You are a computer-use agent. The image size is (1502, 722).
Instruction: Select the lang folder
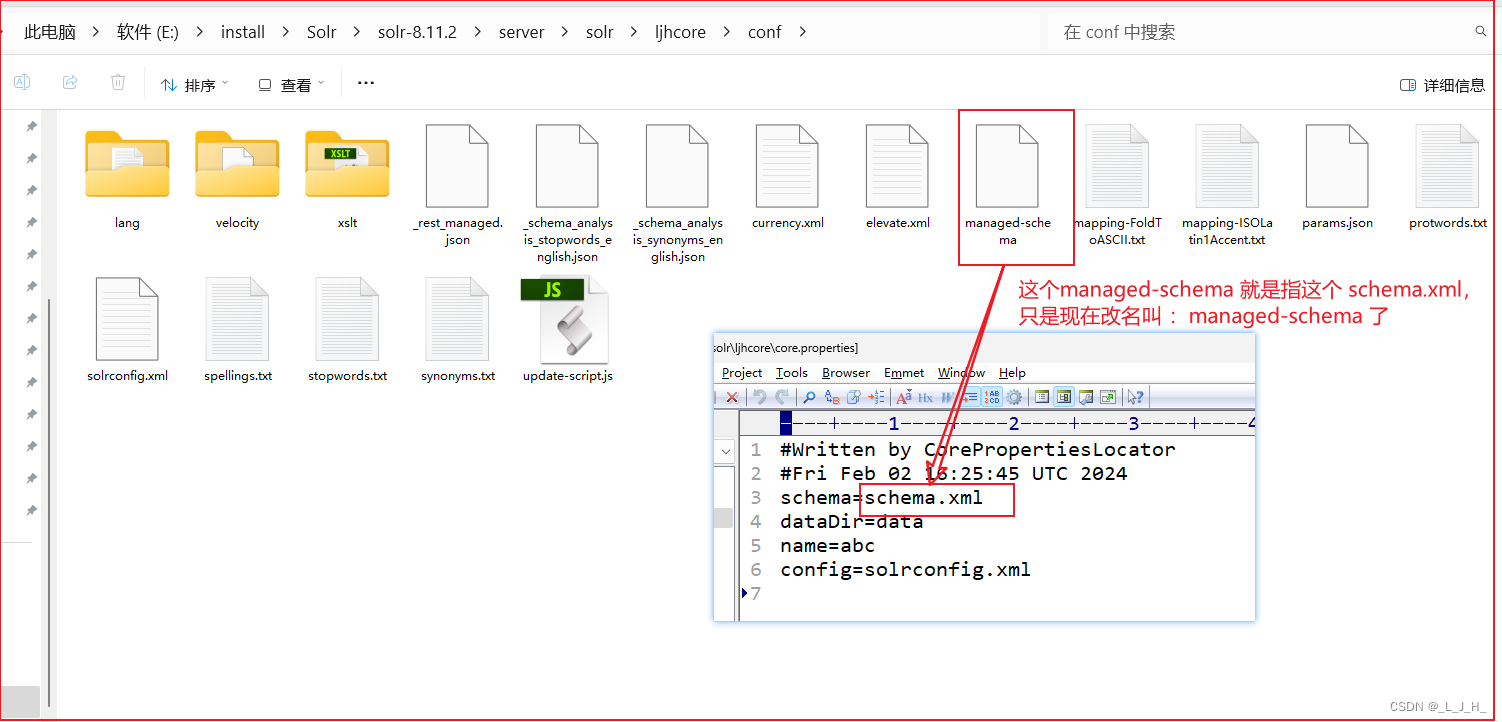(x=127, y=179)
